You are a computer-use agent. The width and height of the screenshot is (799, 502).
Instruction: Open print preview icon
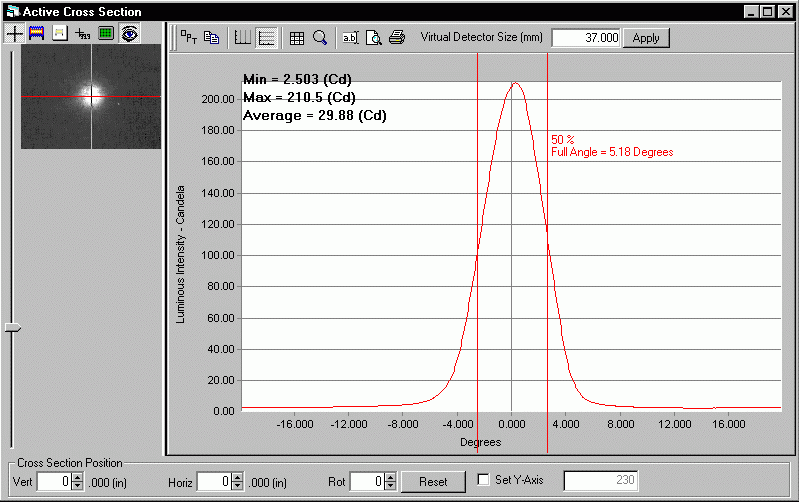[x=374, y=38]
